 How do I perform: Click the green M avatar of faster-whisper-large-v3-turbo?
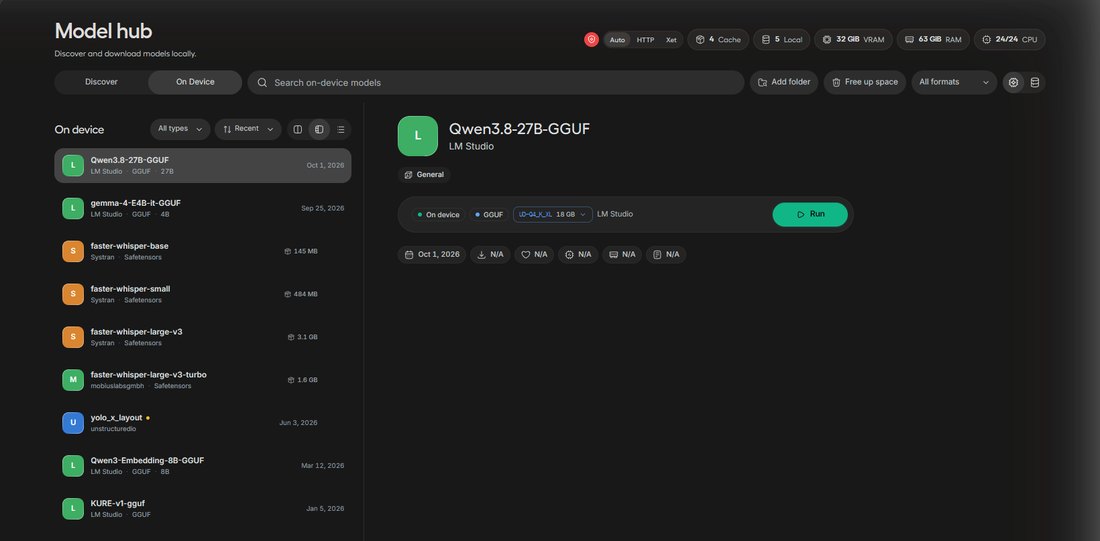(x=73, y=380)
